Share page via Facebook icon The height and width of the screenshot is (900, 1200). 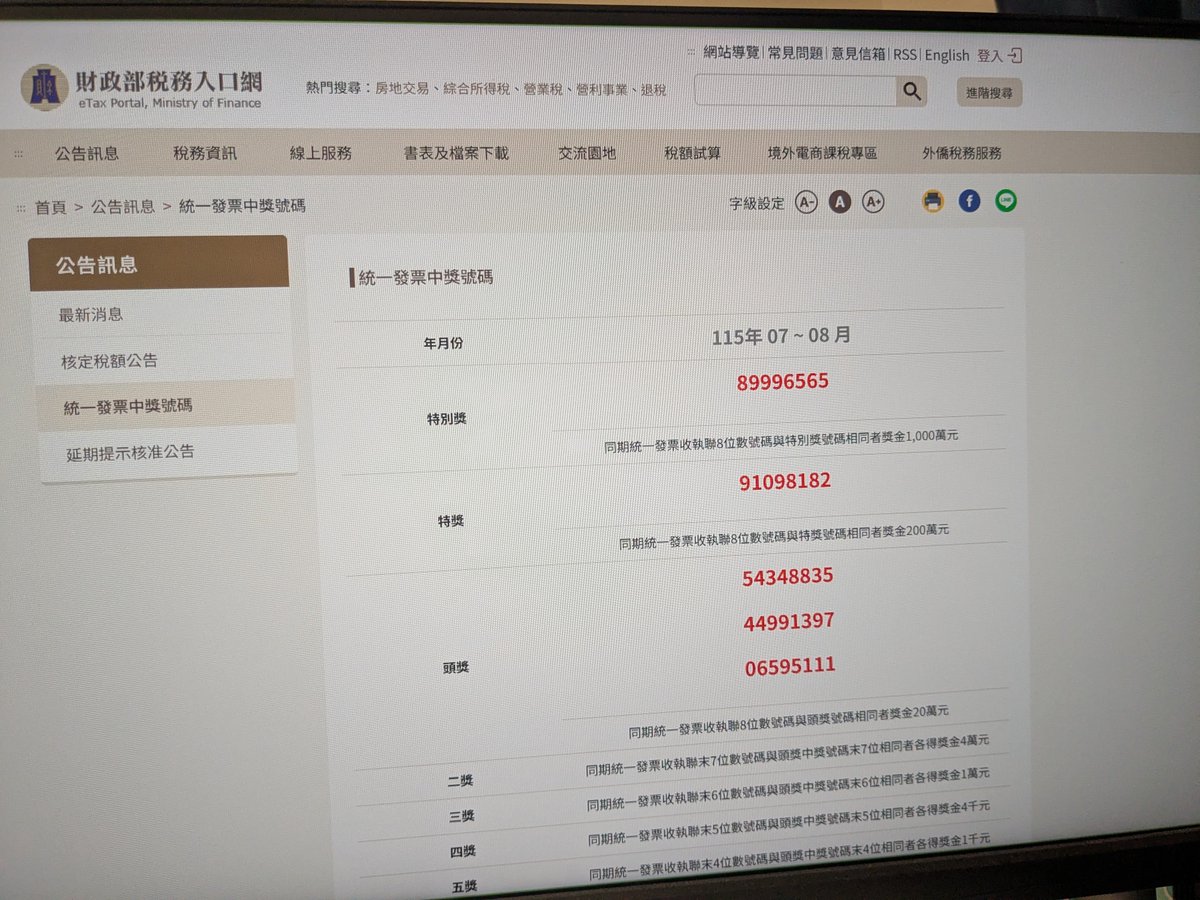pyautogui.click(x=969, y=201)
